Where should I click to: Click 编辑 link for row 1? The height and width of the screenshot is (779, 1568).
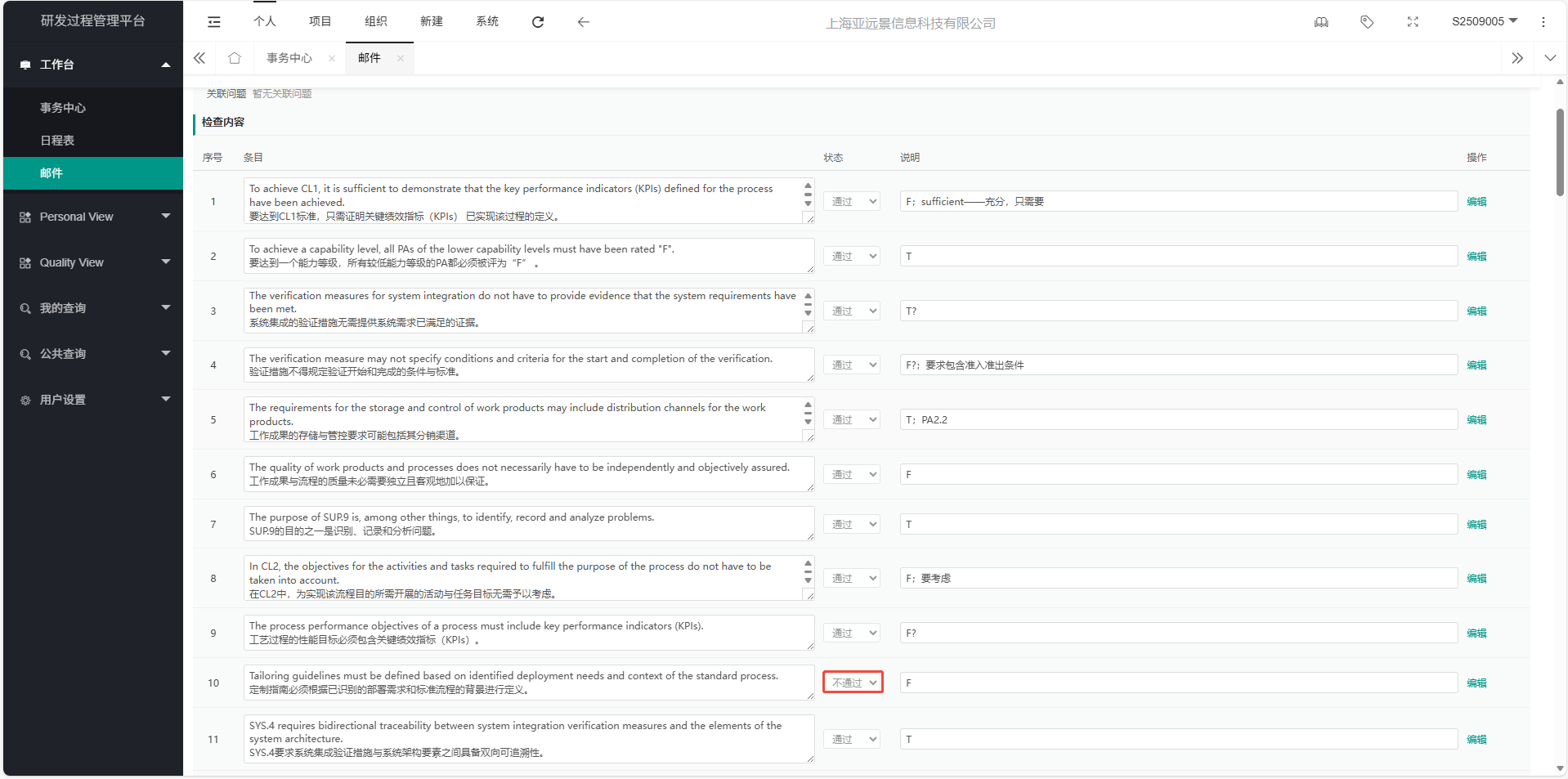[x=1476, y=202]
